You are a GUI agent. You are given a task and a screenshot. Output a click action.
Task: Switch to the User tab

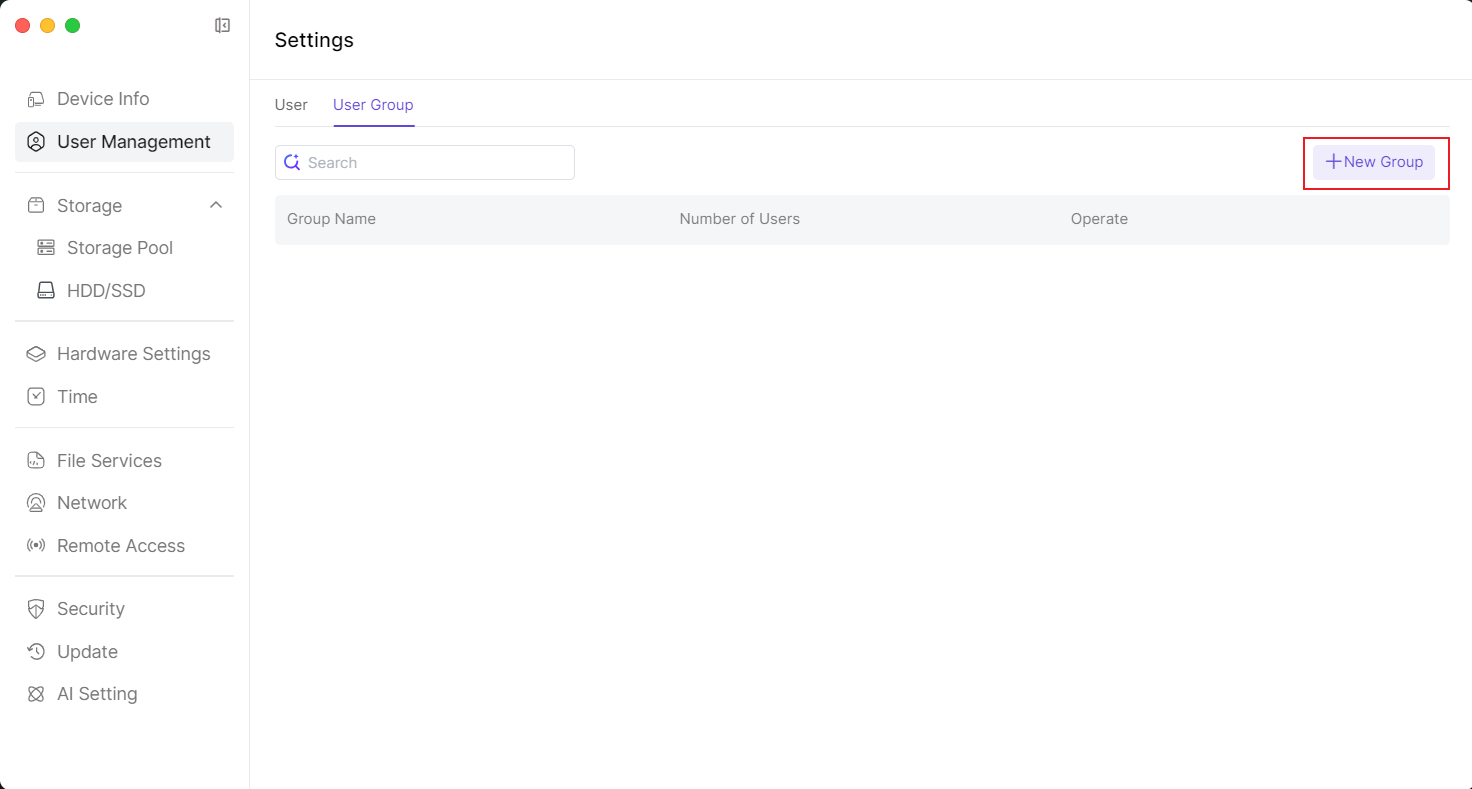coord(291,105)
